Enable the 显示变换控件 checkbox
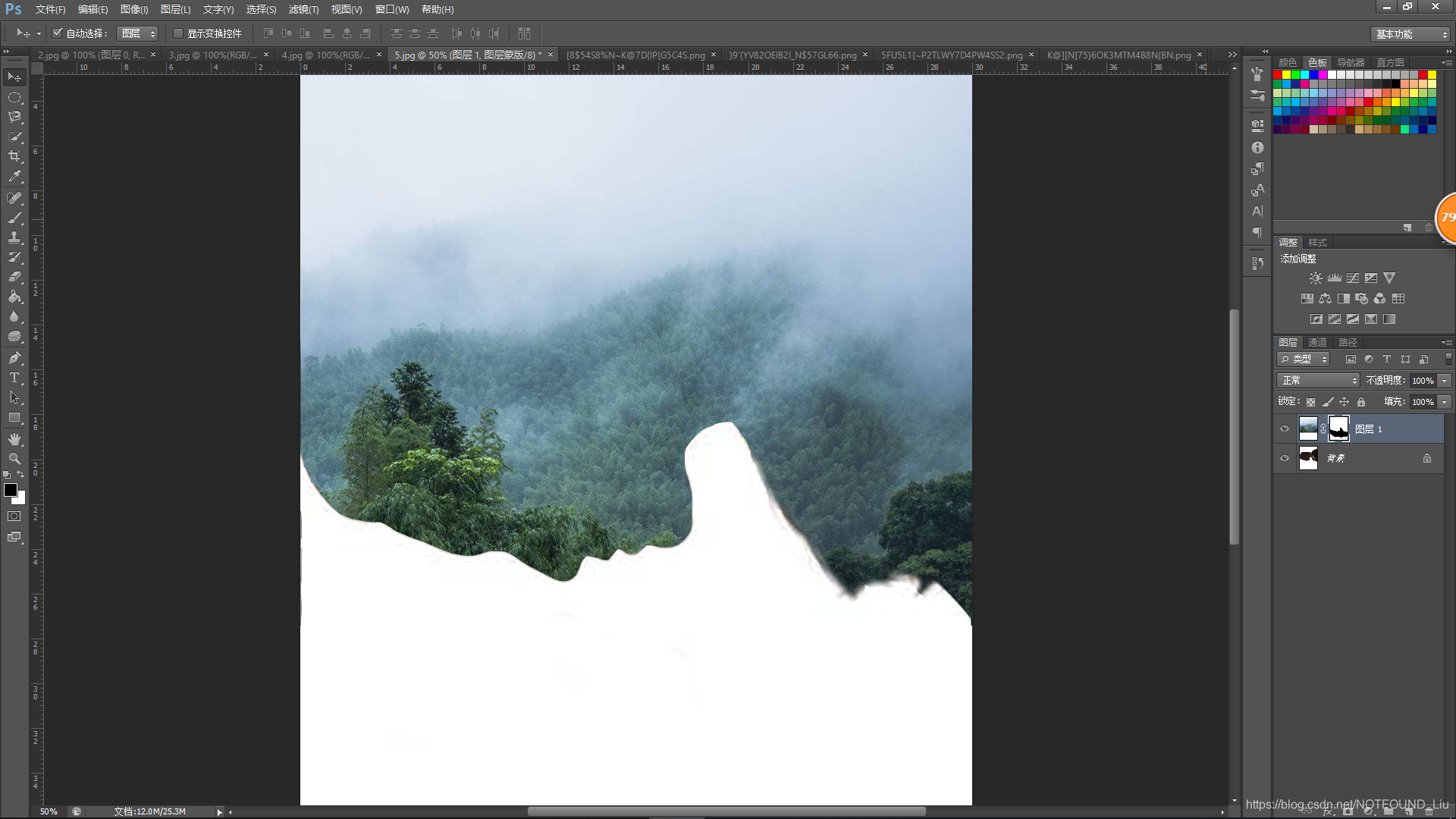 tap(178, 33)
